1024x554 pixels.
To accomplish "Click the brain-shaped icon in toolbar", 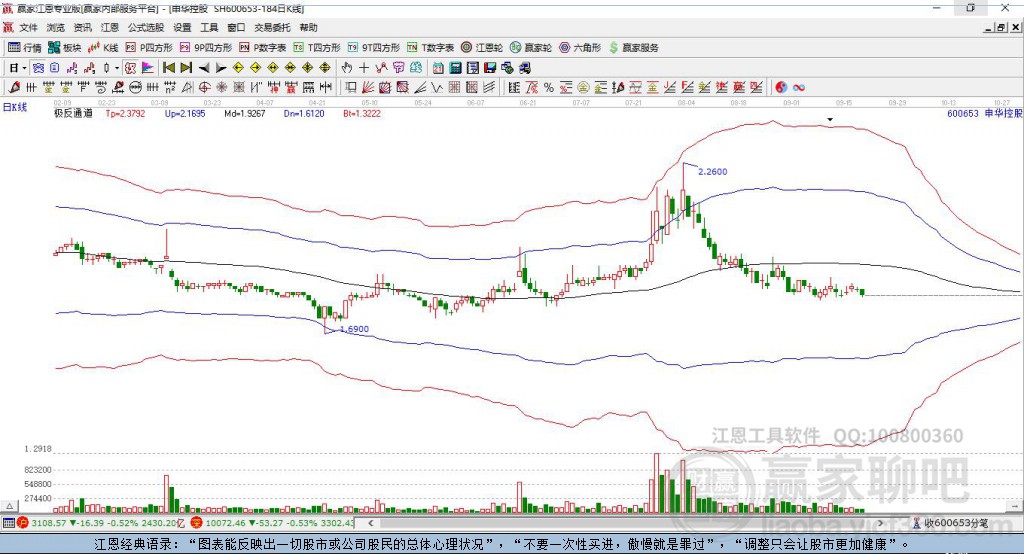I will coord(415,68).
